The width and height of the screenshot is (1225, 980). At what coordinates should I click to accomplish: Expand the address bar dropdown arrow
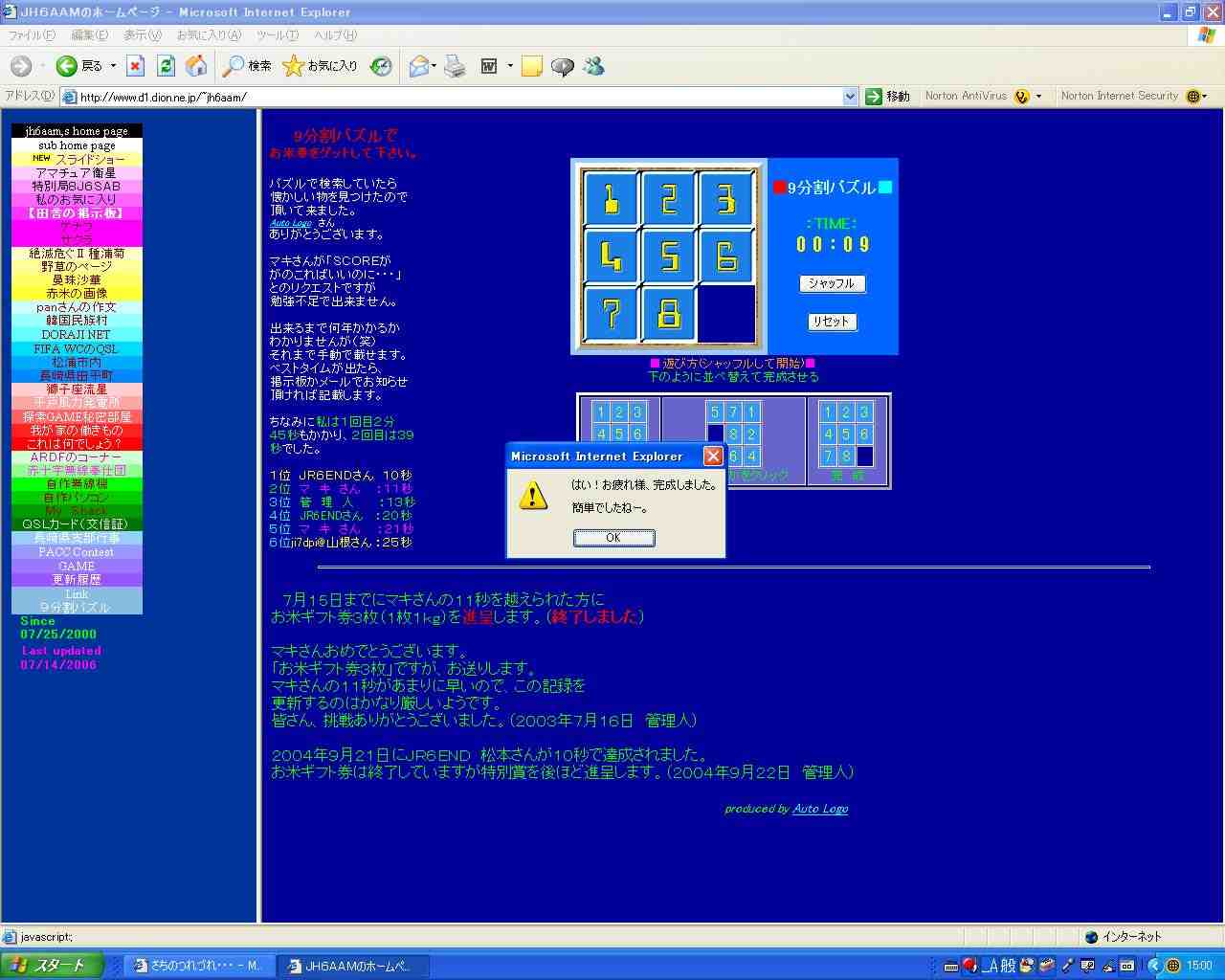click(850, 97)
